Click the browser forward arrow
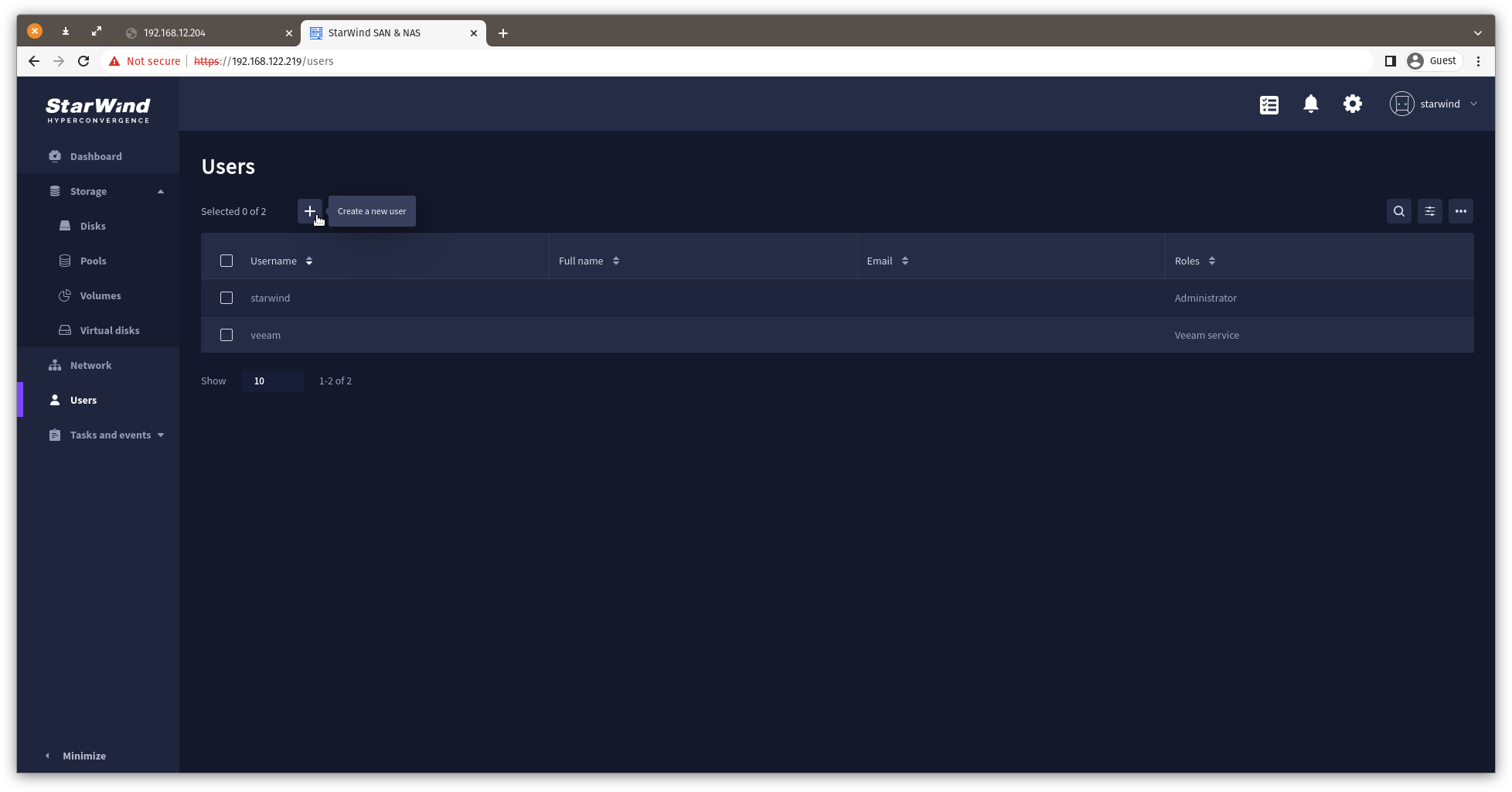 click(x=59, y=61)
